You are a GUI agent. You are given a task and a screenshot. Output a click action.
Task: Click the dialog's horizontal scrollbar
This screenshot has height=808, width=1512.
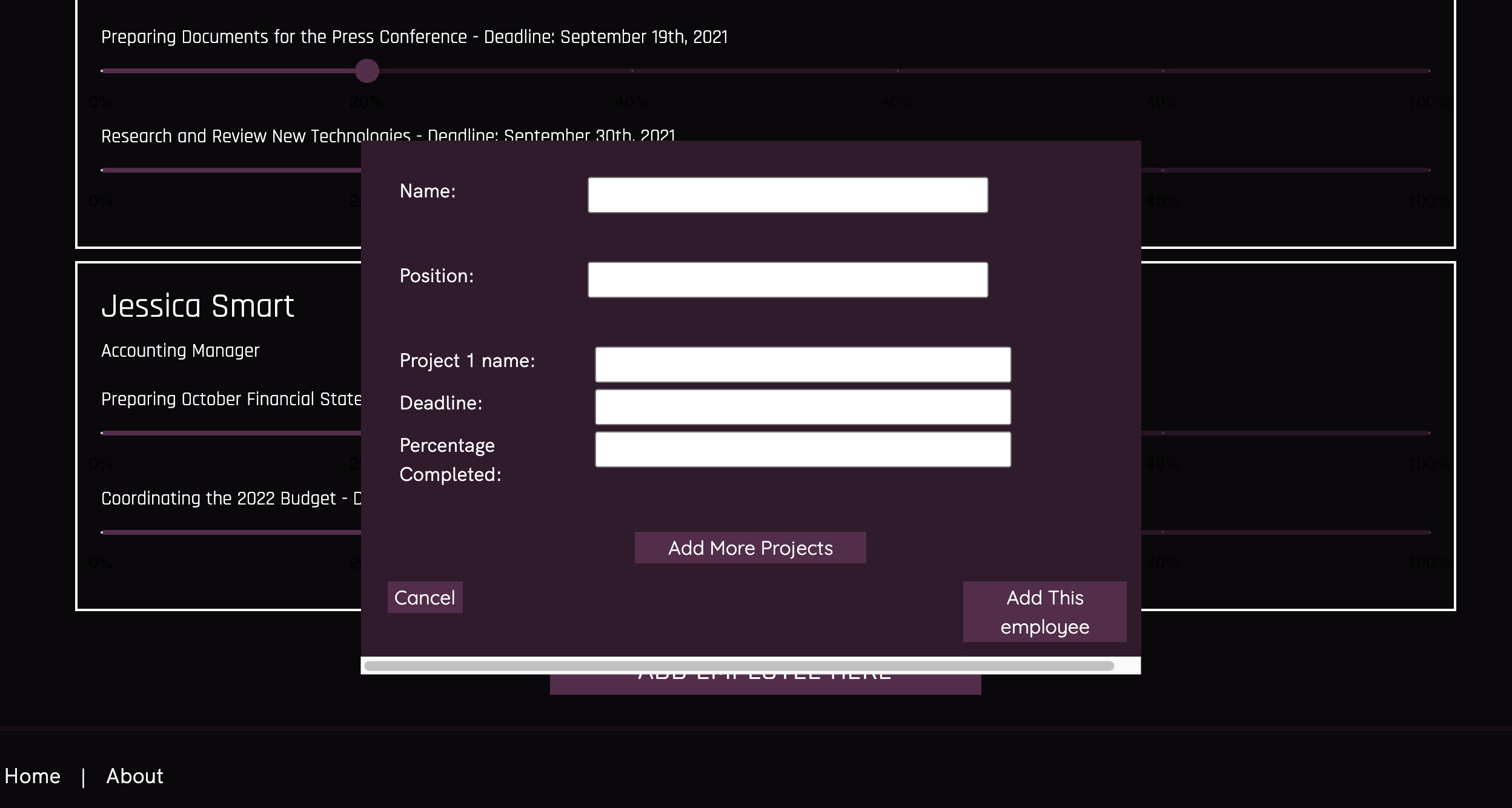(739, 666)
